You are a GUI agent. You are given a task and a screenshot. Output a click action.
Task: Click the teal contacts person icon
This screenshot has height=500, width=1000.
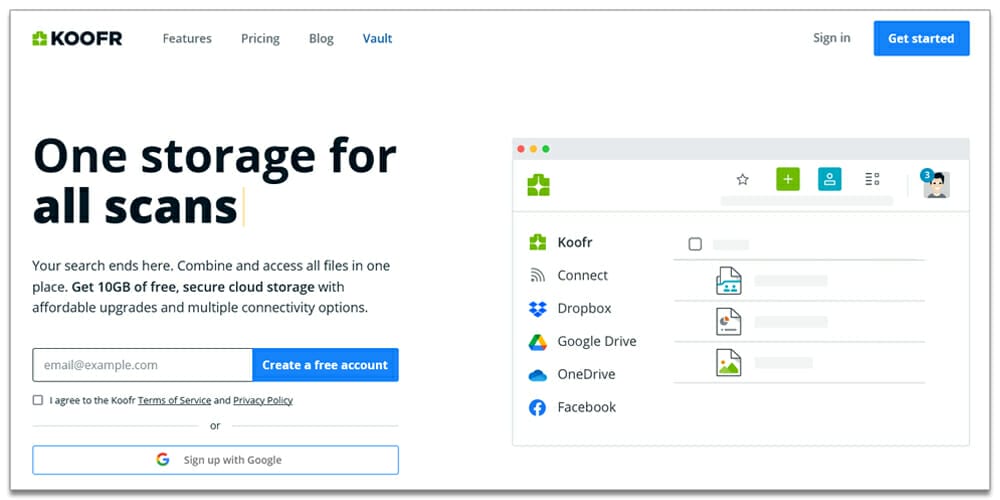click(x=830, y=179)
